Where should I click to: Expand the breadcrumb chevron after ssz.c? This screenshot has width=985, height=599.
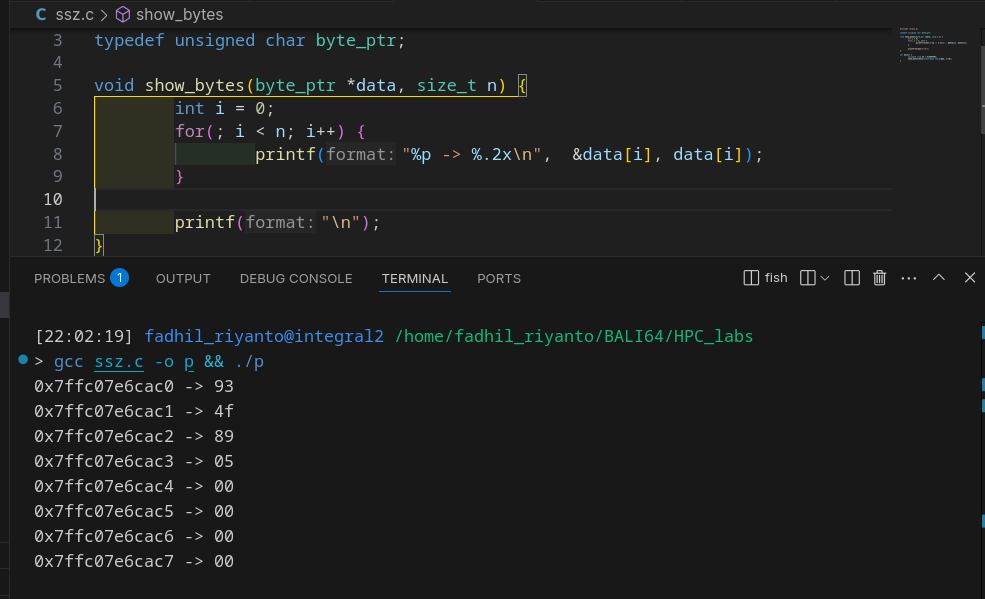point(104,15)
